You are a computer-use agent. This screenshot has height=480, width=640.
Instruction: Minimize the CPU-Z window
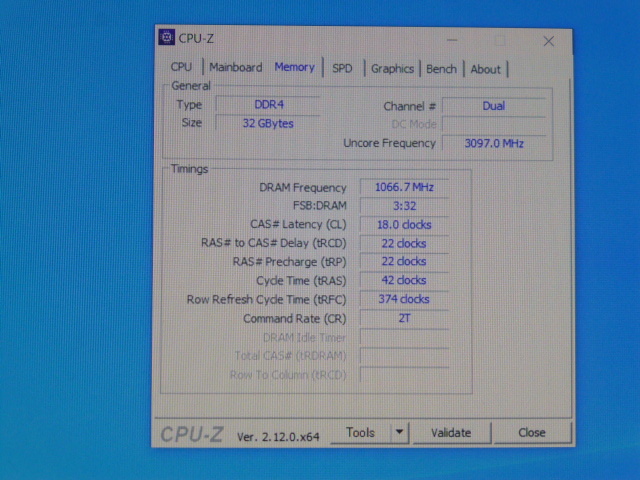tap(452, 40)
